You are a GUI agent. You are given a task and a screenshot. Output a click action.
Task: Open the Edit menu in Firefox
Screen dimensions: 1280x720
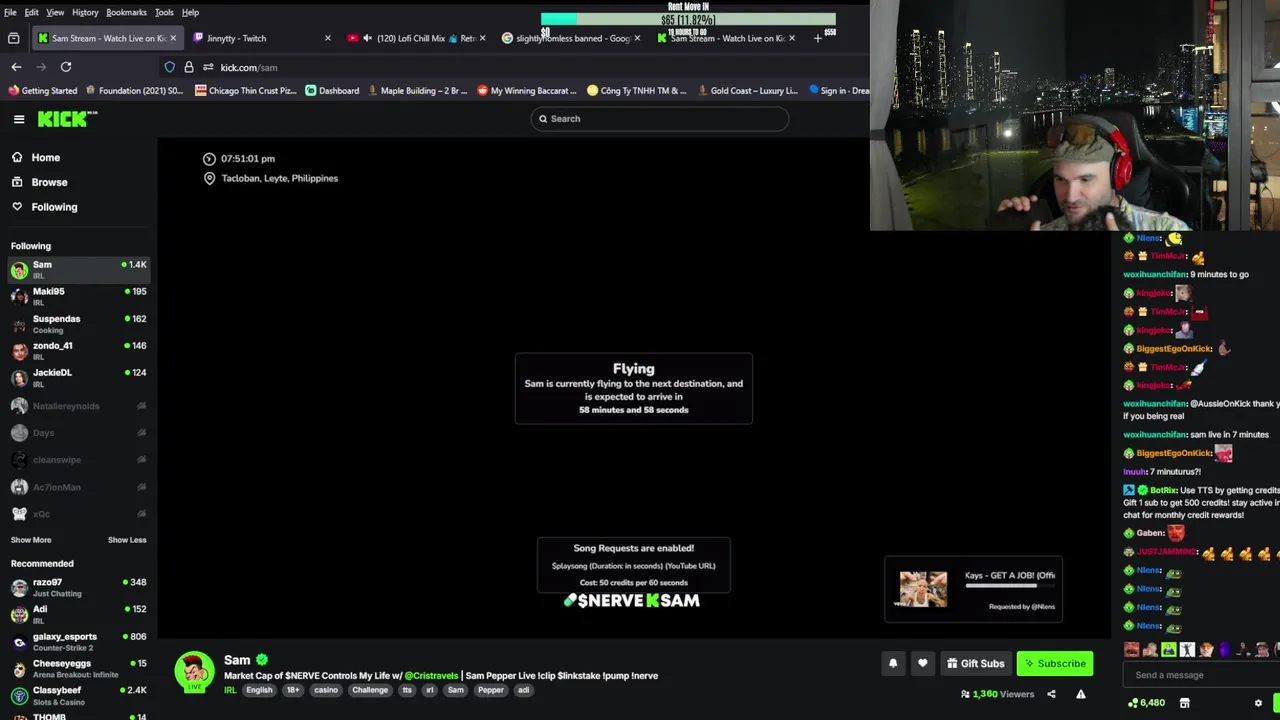click(32, 12)
